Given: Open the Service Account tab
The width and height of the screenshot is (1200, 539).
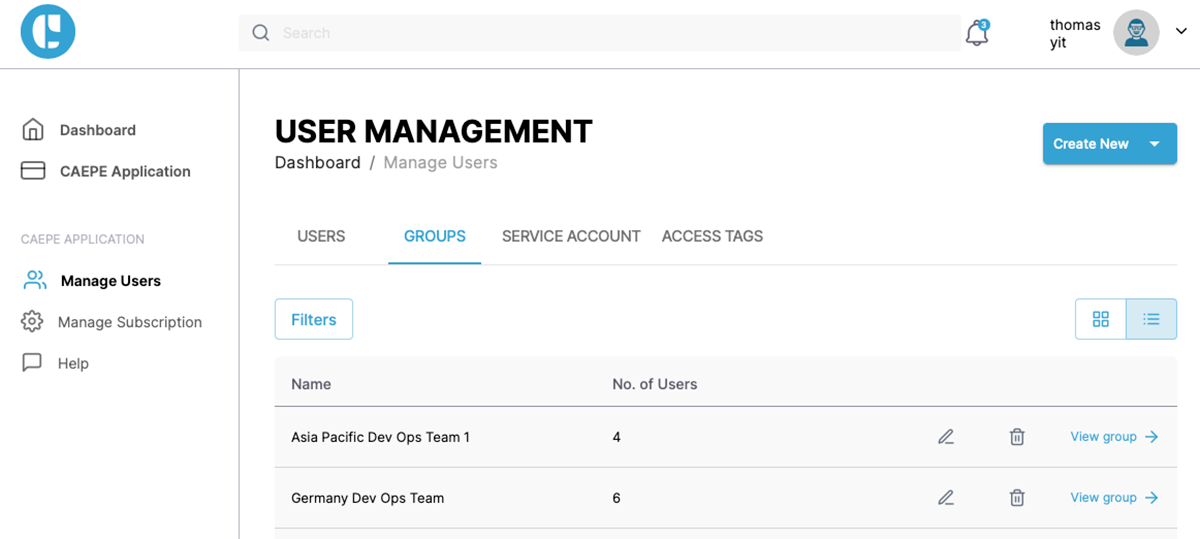Looking at the screenshot, I should click(x=571, y=237).
